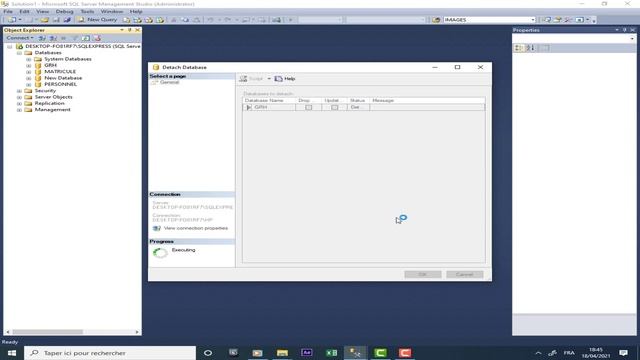
Task: Select the Server Objects folder
Action: click(53, 97)
